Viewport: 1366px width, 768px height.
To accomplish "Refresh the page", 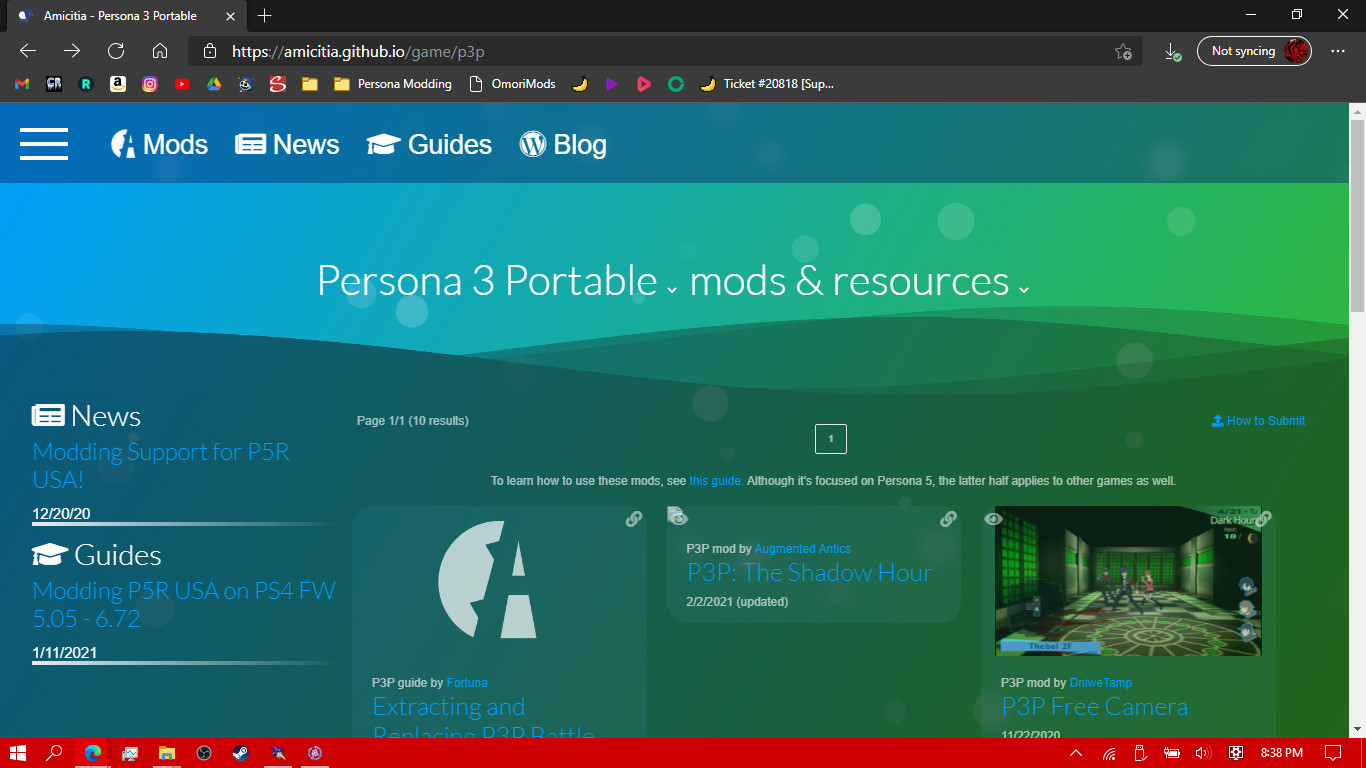I will pos(116,51).
